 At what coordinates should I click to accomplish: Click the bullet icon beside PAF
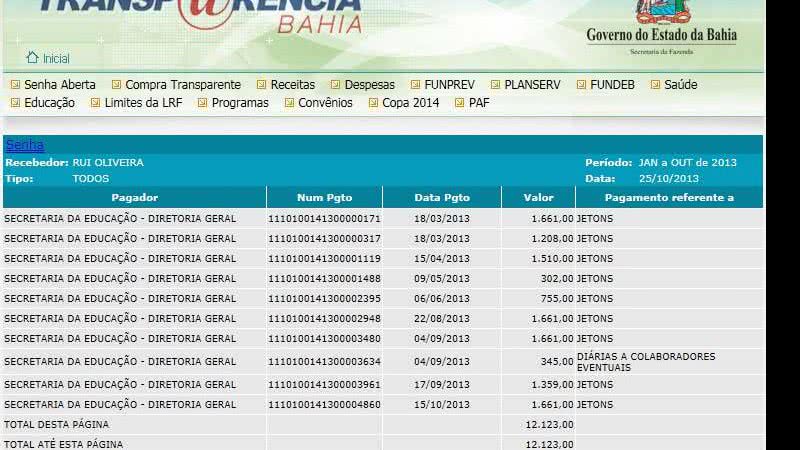click(x=460, y=103)
